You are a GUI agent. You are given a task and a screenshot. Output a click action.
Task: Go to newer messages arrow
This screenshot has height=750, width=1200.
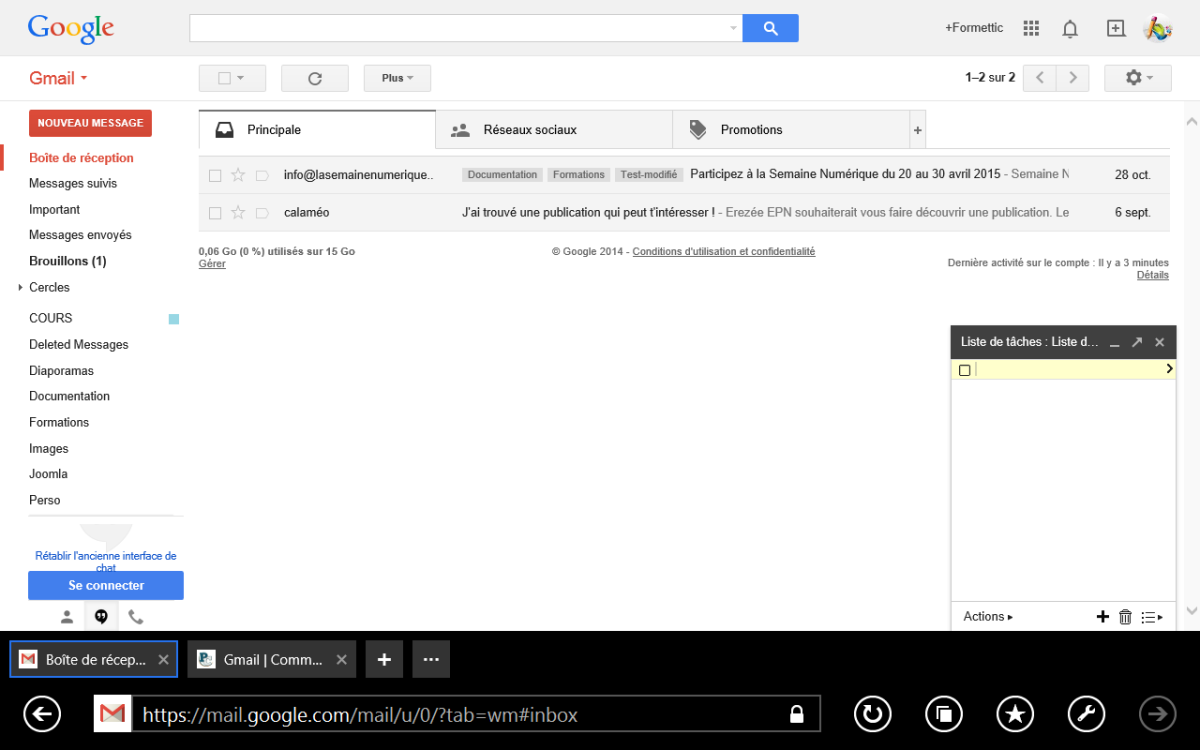pyautogui.click(x=1040, y=78)
